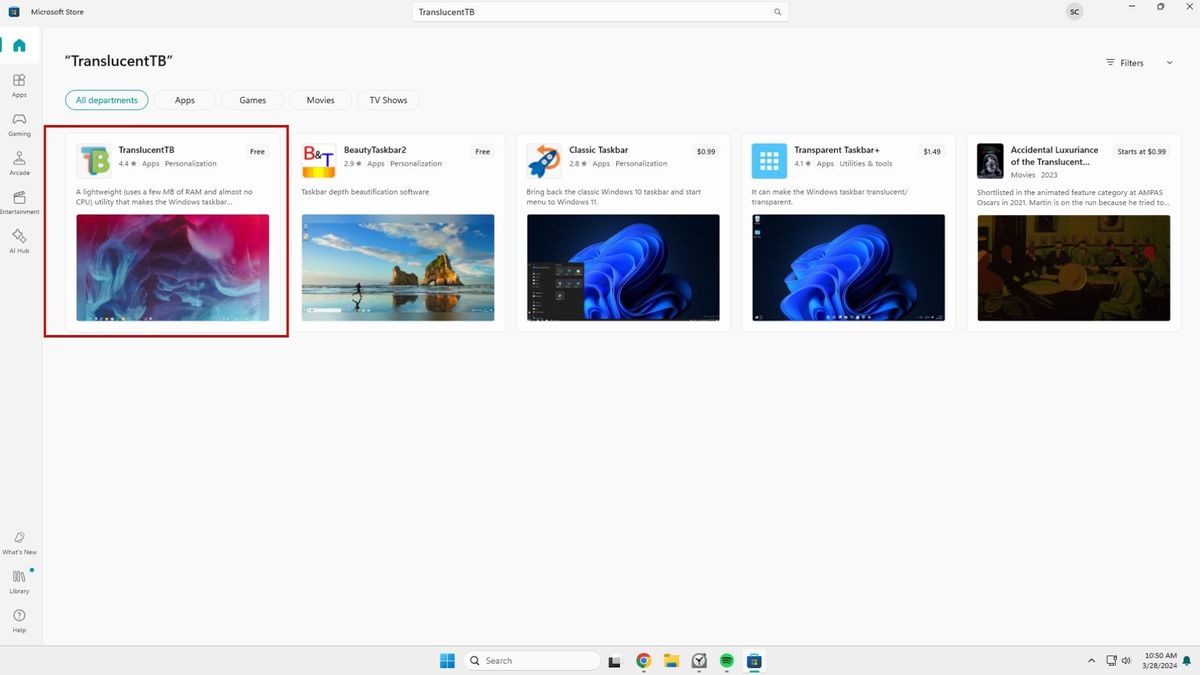The width and height of the screenshot is (1200, 675).
Task: Open the SC account profile menu
Action: [x=1074, y=11]
